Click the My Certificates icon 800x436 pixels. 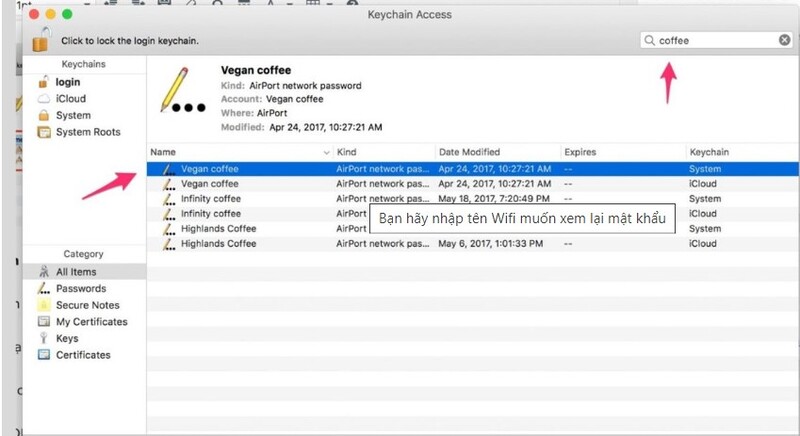[44, 322]
